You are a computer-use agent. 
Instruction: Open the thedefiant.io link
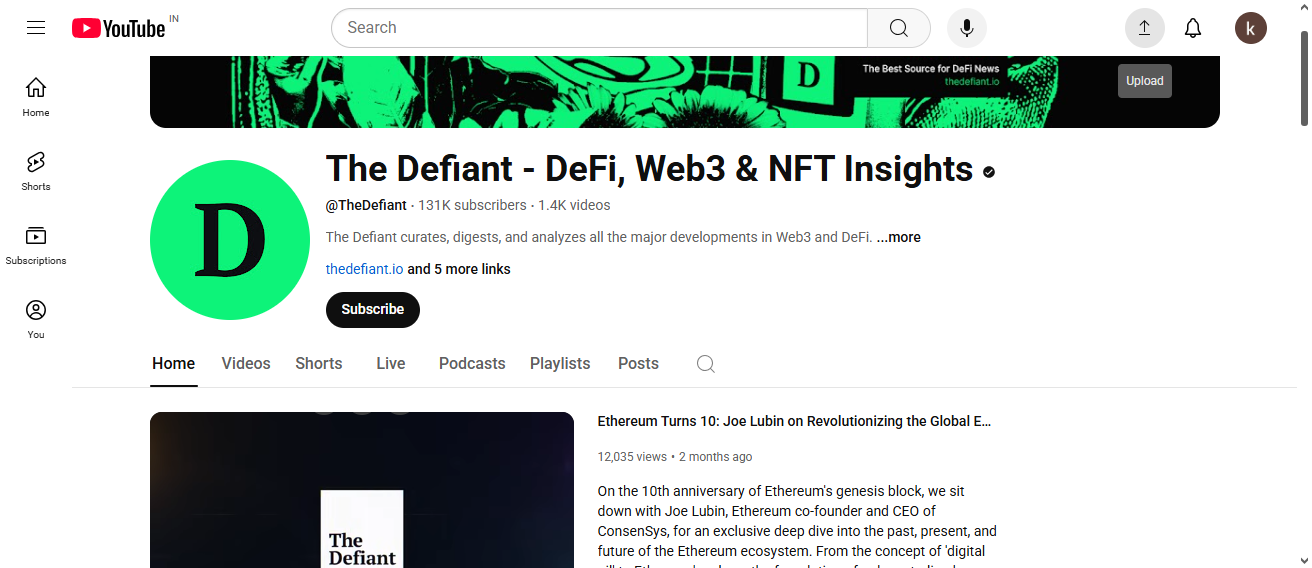coord(365,269)
